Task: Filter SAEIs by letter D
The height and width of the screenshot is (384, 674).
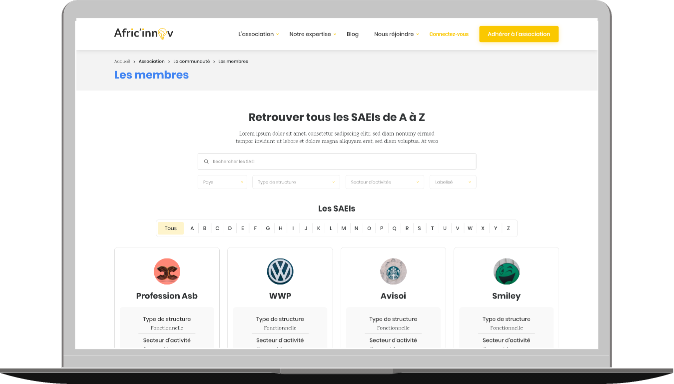Action: coord(230,228)
